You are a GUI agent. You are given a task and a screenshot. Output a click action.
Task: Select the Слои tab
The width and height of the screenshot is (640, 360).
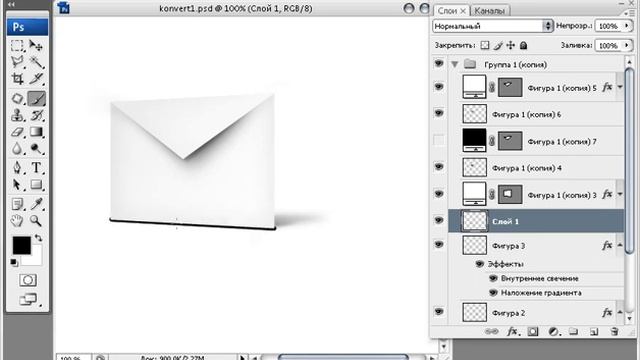451,11
